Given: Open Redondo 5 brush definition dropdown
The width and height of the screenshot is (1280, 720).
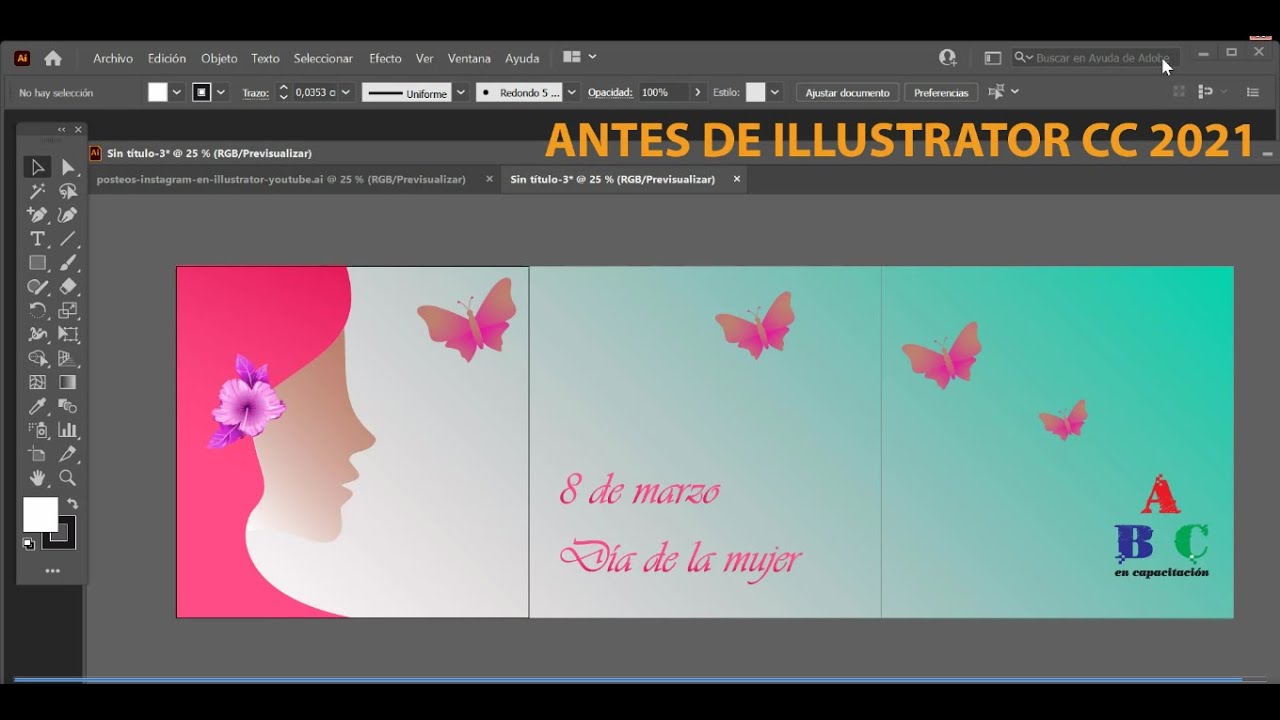Looking at the screenshot, I should click(572, 92).
